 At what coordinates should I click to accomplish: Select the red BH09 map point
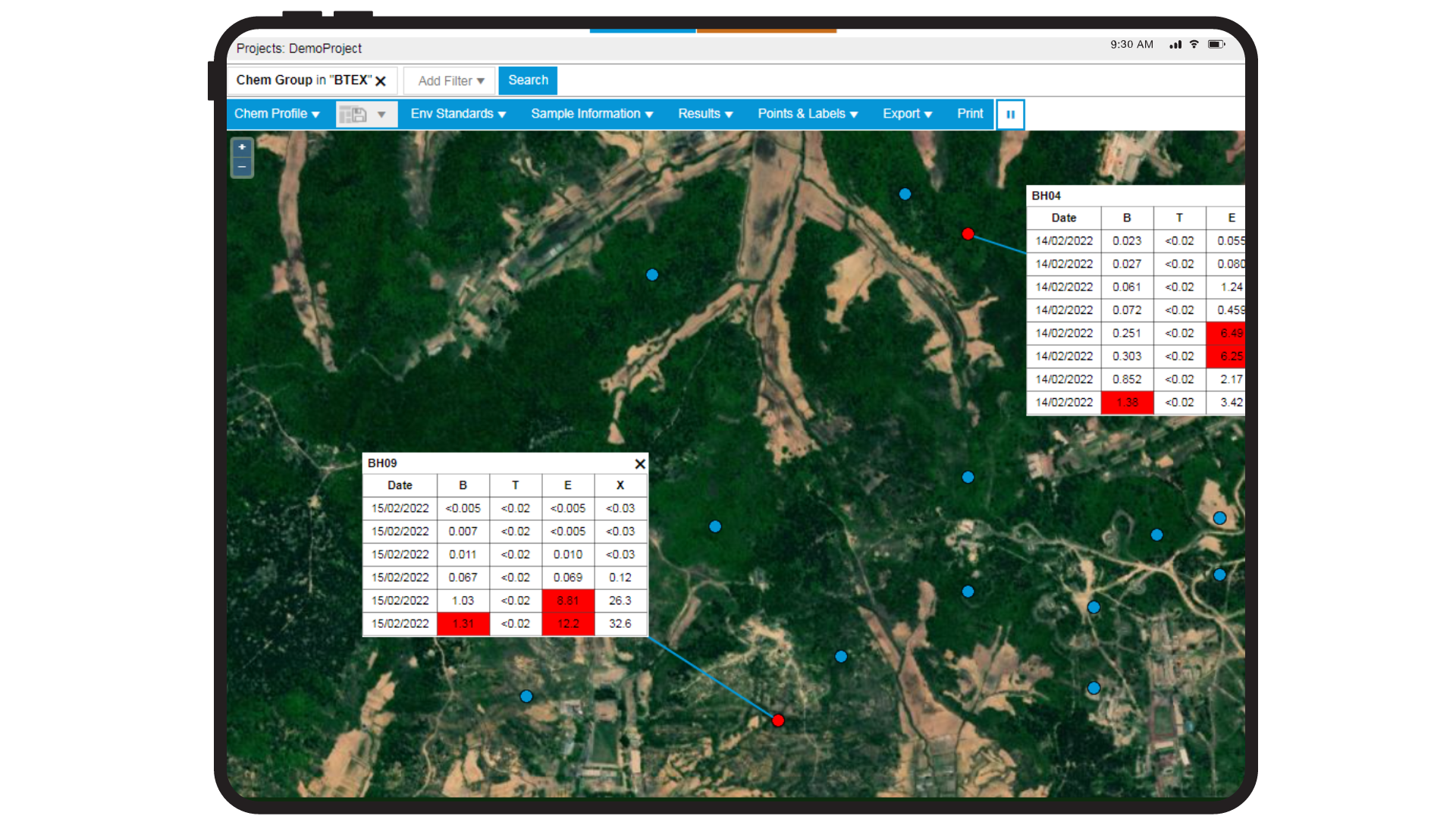coord(778,720)
